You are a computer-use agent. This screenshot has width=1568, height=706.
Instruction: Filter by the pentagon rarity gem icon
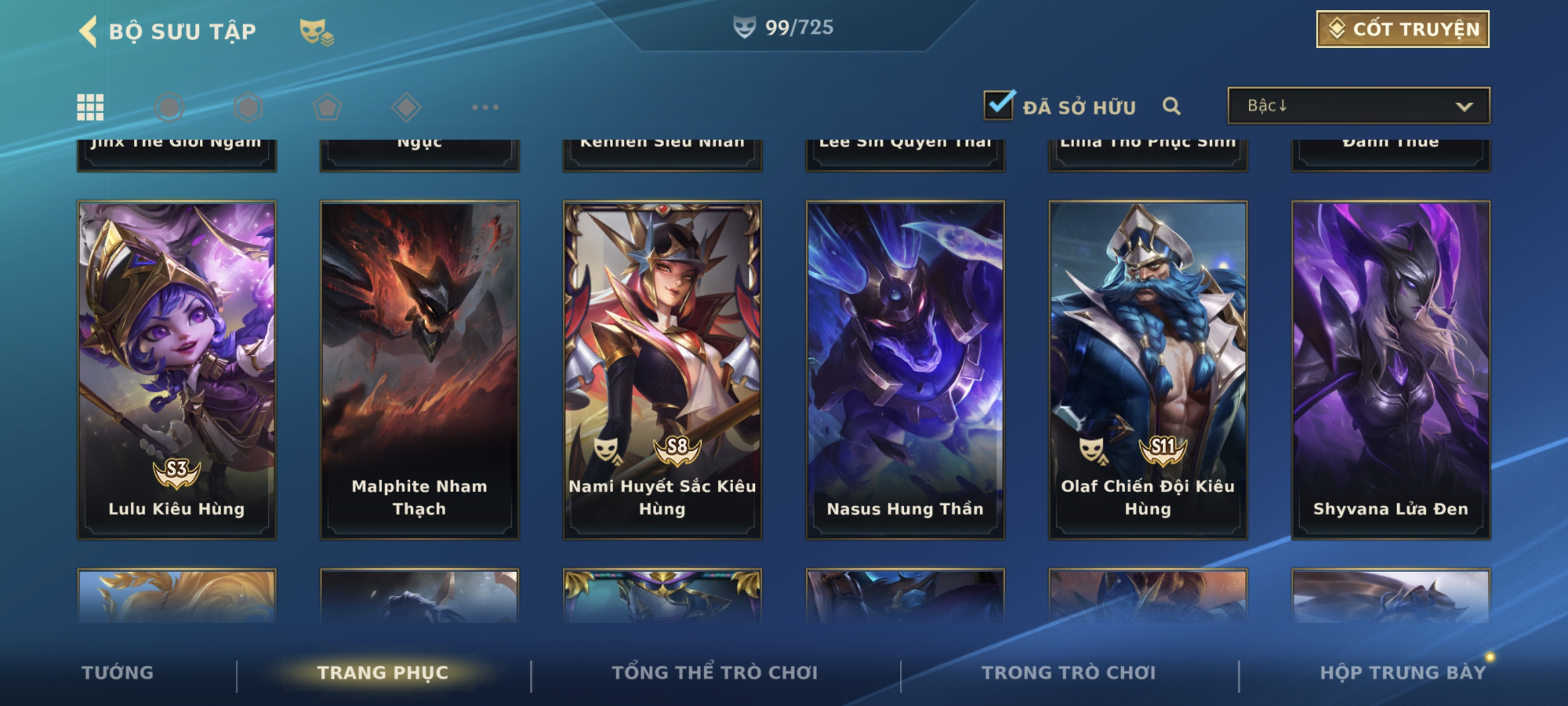point(328,107)
